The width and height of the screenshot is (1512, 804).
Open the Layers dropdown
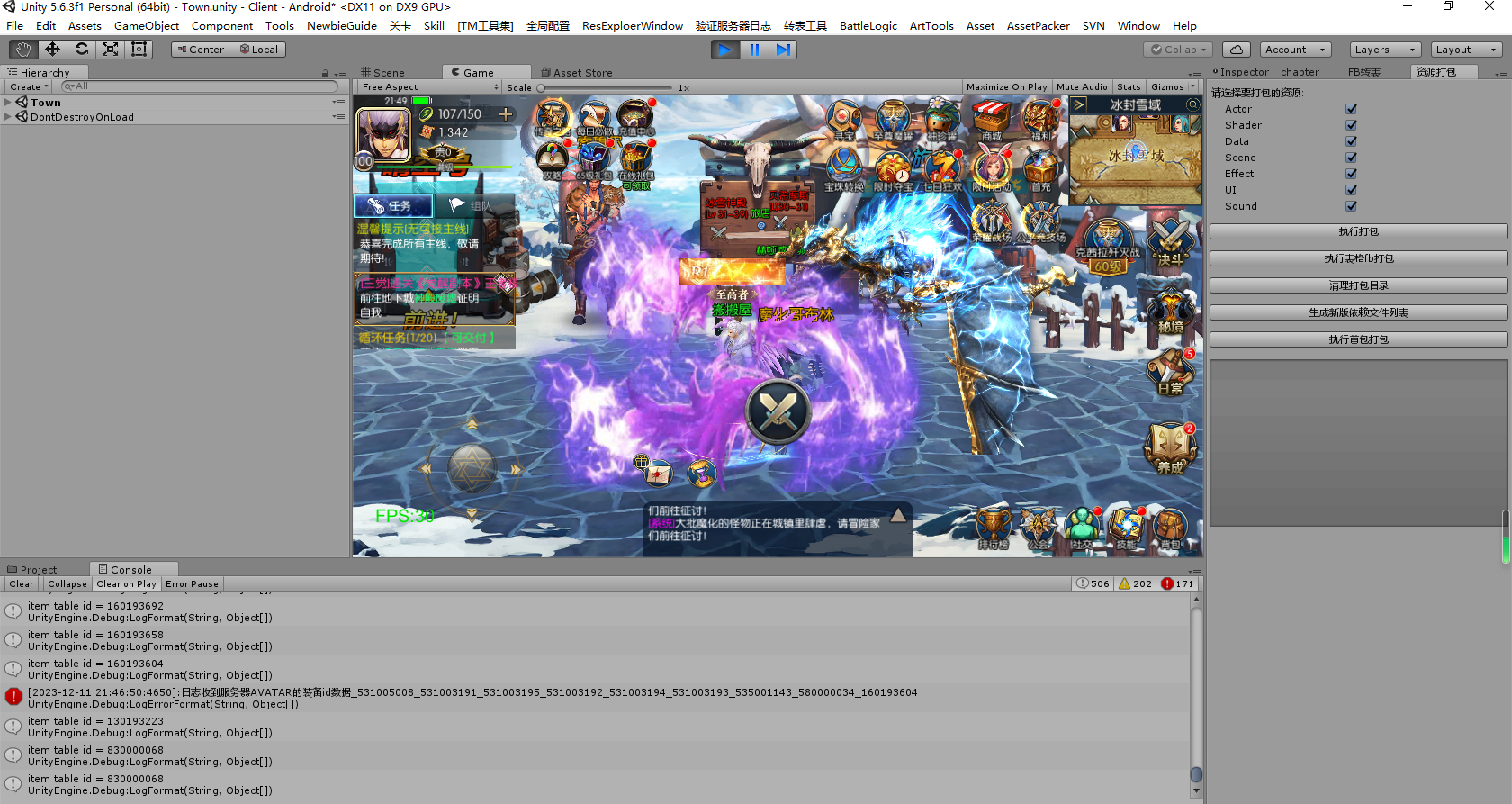pyautogui.click(x=1385, y=50)
